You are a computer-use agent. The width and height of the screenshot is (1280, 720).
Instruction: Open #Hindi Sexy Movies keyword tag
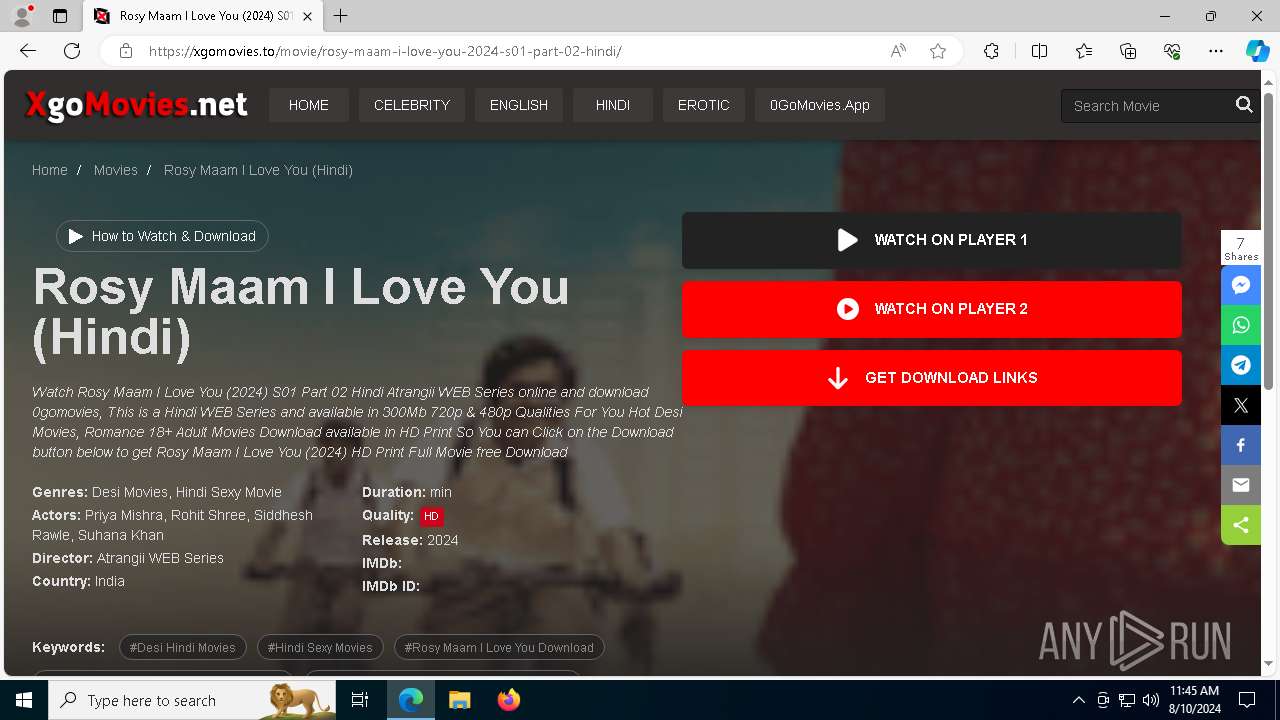[320, 647]
